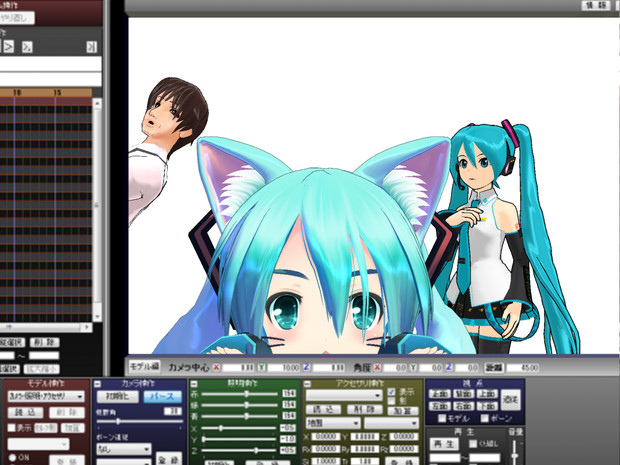Click the 距離 distance button
Screen dimensions: 620x465
(x=494, y=367)
